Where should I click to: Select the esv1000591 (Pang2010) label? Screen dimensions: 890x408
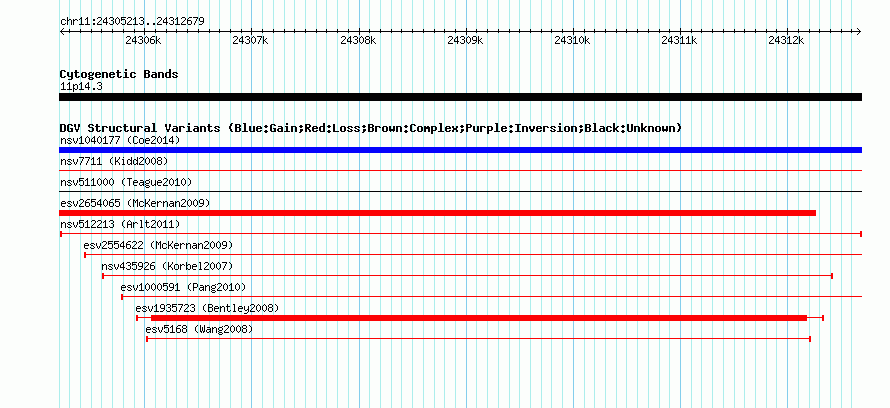(x=183, y=287)
